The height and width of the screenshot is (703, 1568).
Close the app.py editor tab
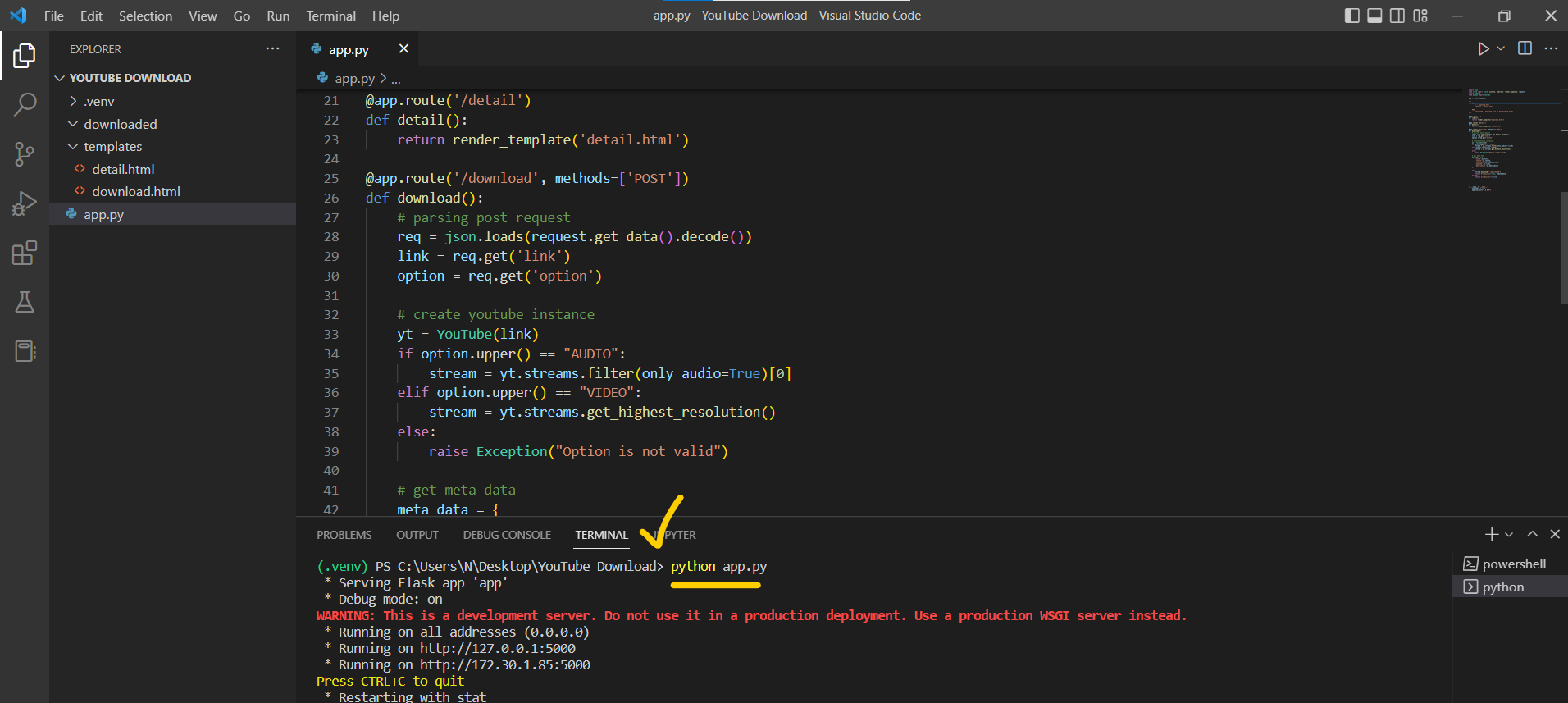pos(403,49)
